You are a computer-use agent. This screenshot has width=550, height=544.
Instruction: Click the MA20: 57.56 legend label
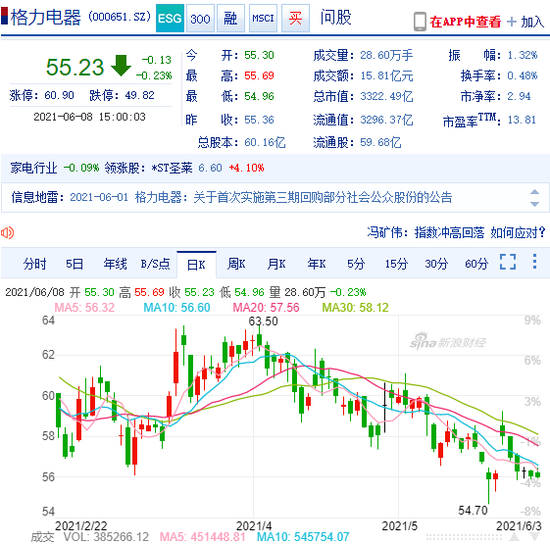coord(266,308)
